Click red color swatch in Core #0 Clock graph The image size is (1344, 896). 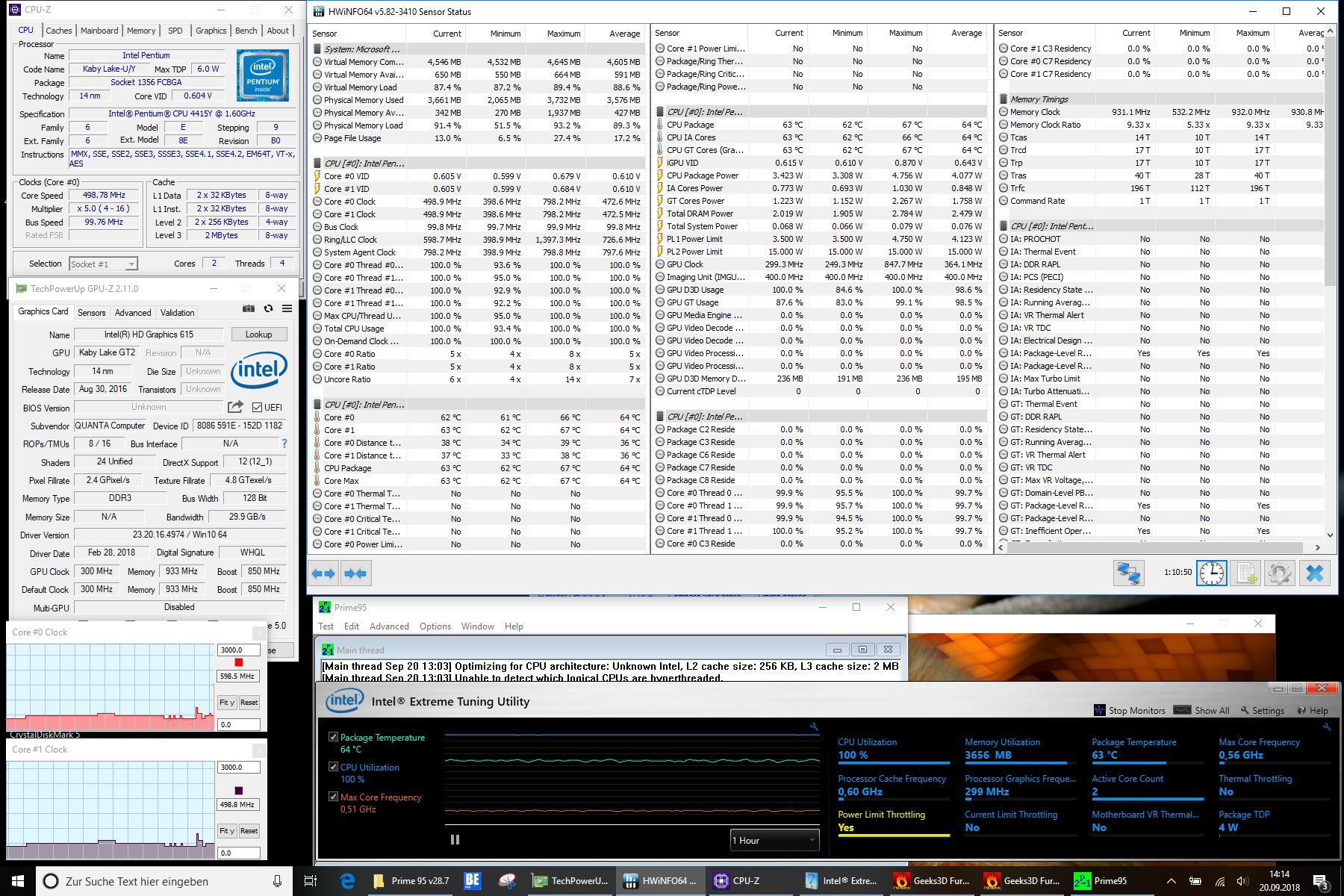[238, 662]
